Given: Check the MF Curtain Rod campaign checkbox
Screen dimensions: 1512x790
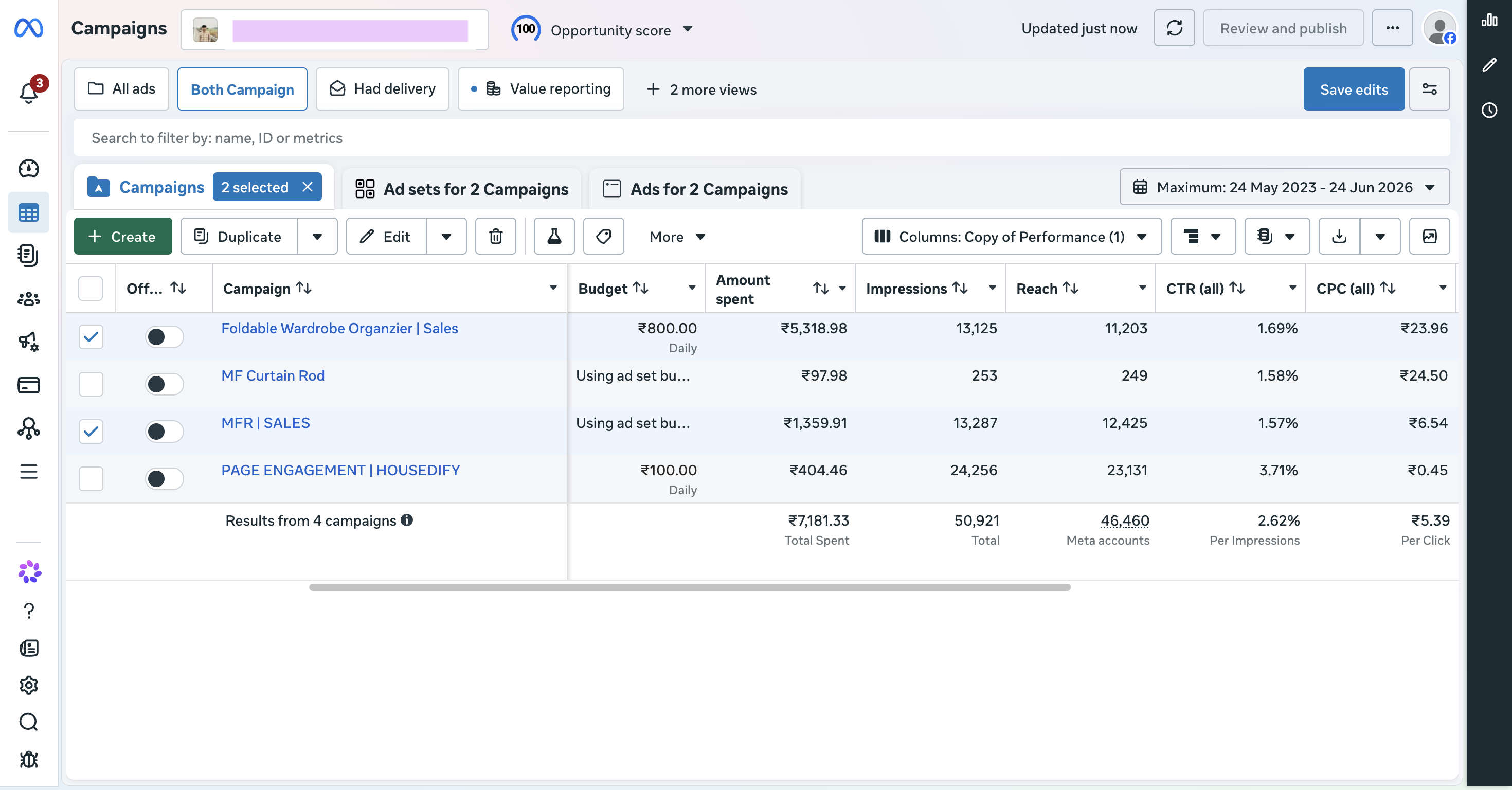Looking at the screenshot, I should pos(91,384).
